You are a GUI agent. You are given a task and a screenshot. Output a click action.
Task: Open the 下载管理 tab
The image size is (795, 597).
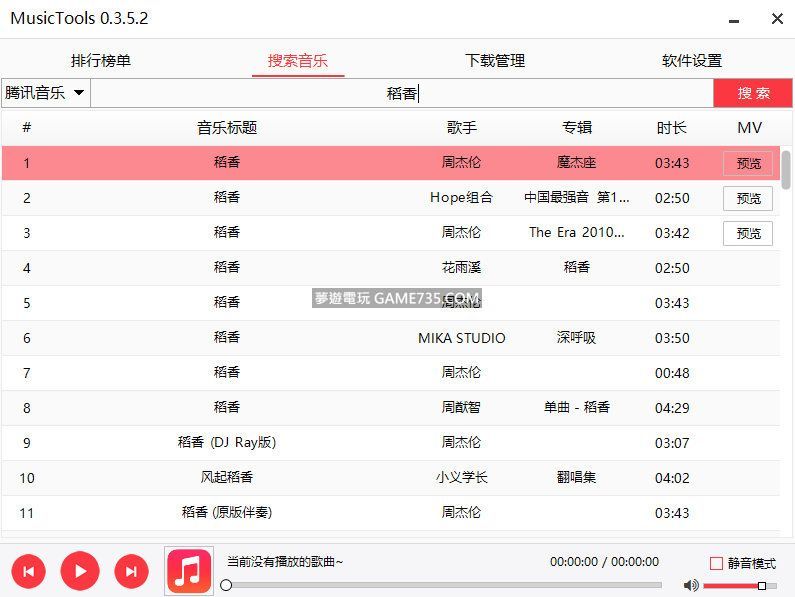tap(495, 61)
